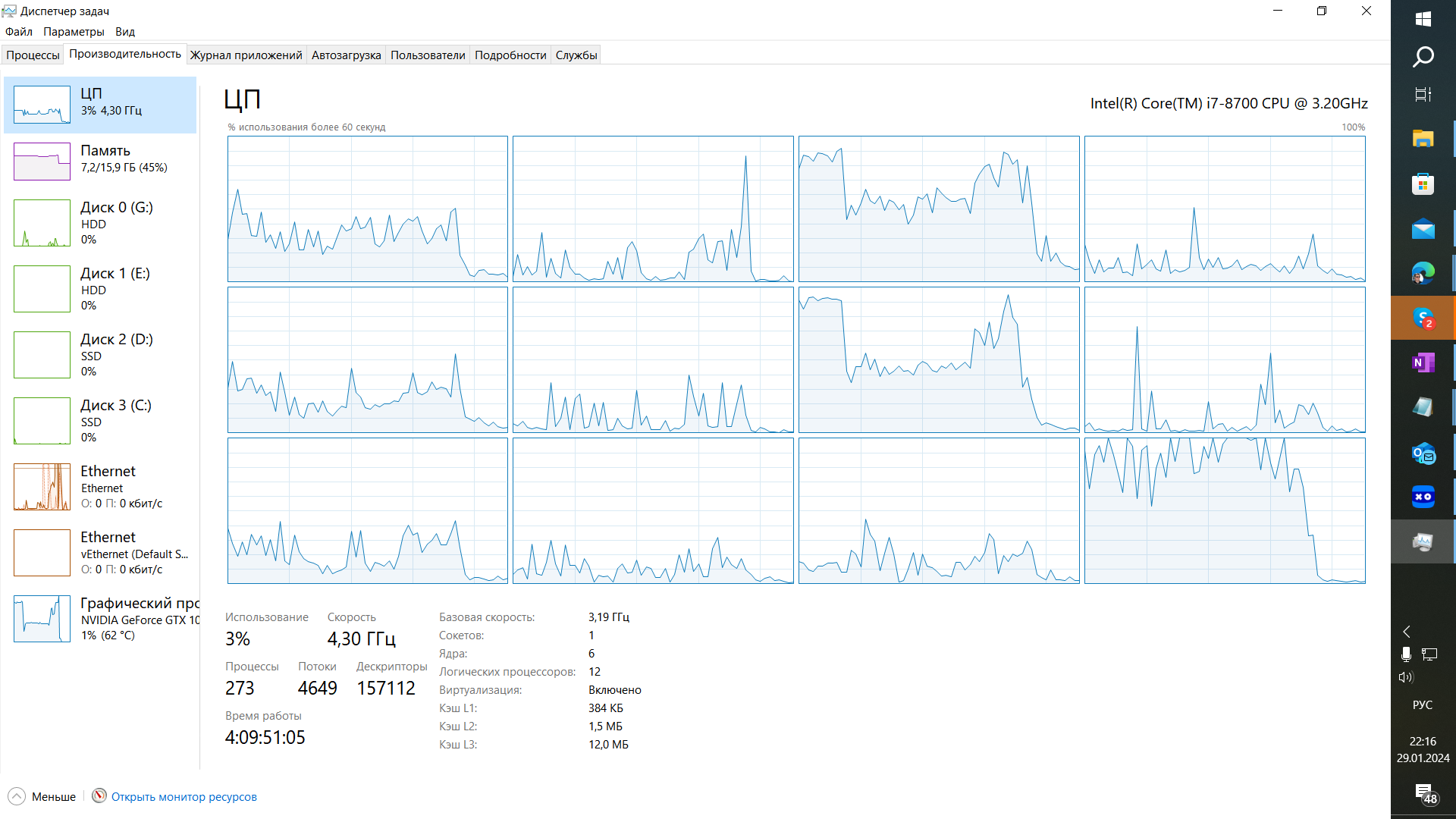Select Память in the performance sidebar
This screenshot has width=1456, height=819.
[100, 161]
